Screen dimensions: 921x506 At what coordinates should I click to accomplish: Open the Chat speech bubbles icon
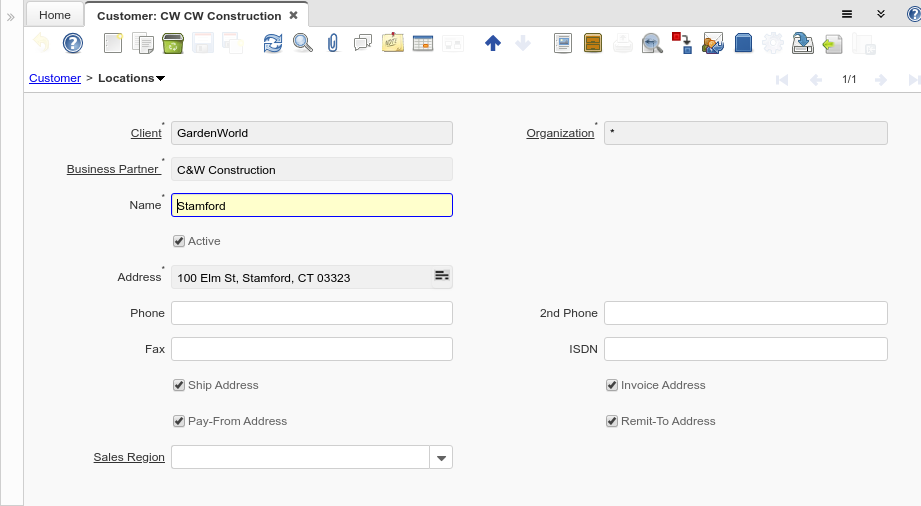pyautogui.click(x=363, y=43)
